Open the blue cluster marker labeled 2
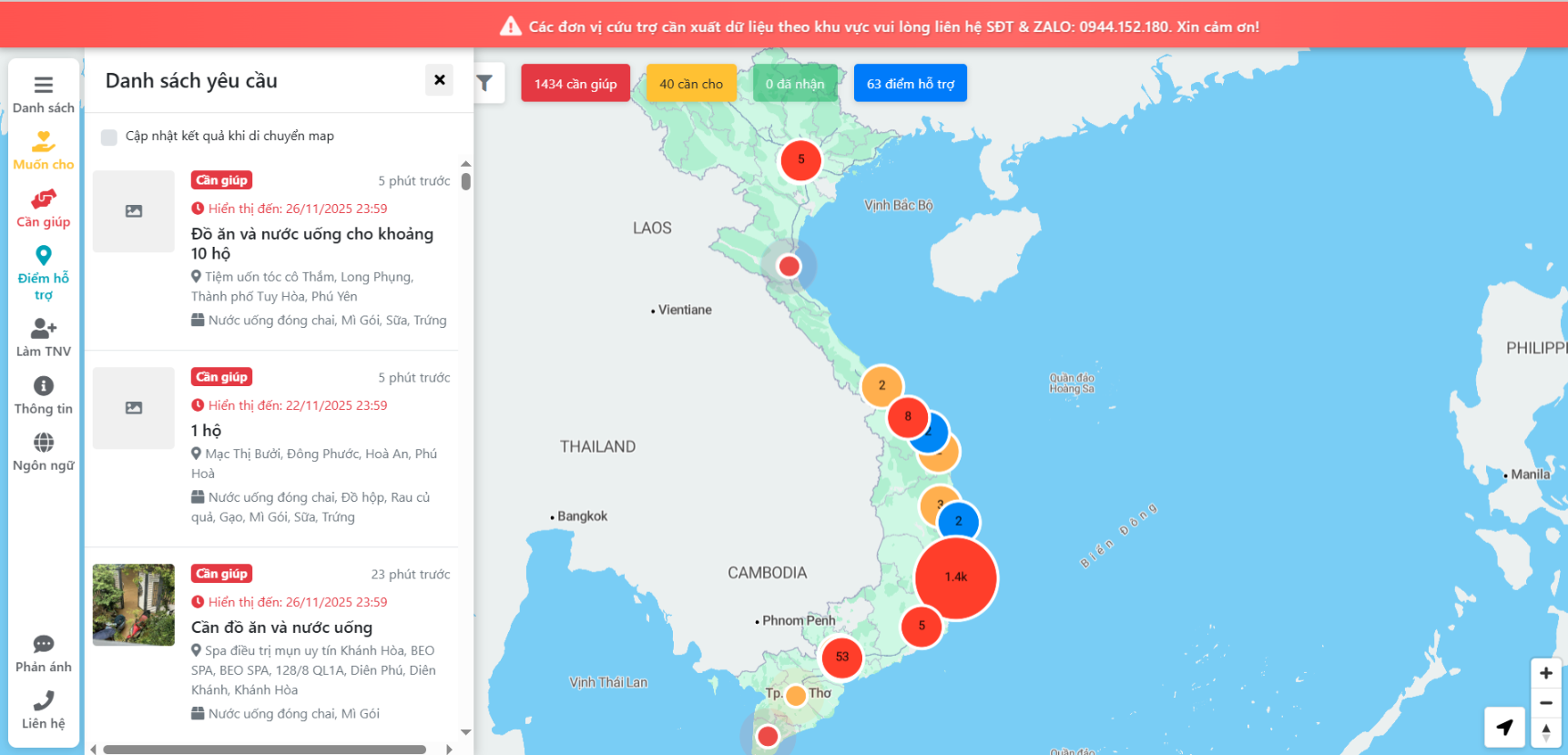 (958, 522)
